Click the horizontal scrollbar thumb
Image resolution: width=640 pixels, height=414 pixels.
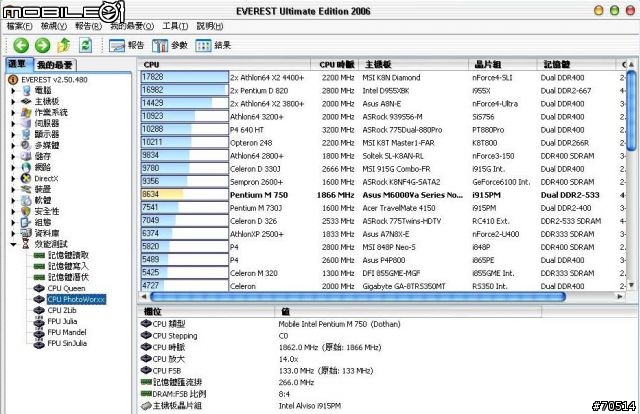358,297
